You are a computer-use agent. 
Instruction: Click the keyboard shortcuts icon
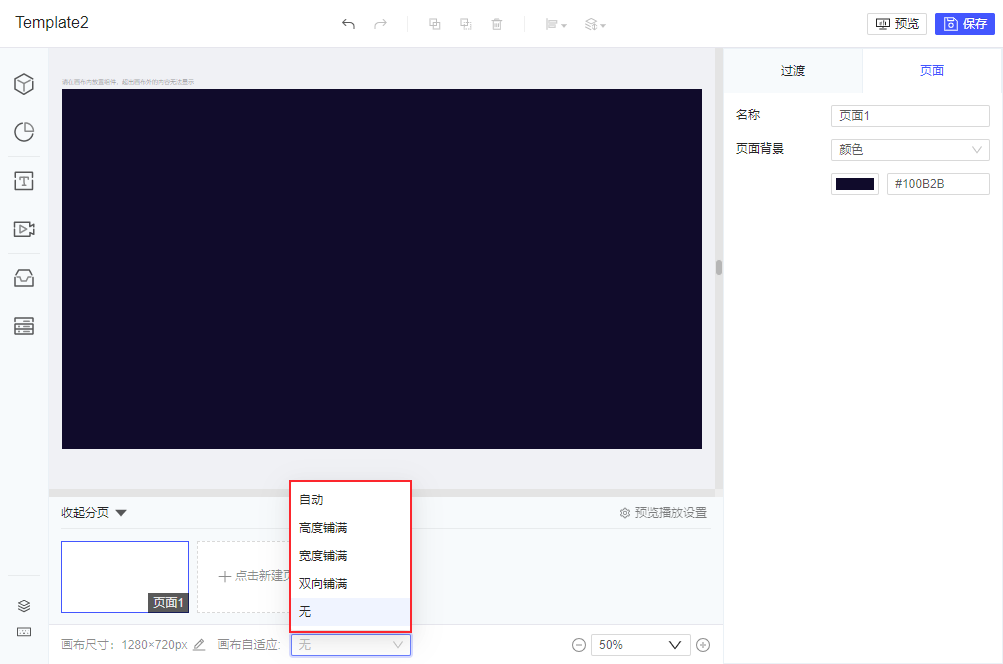24,632
